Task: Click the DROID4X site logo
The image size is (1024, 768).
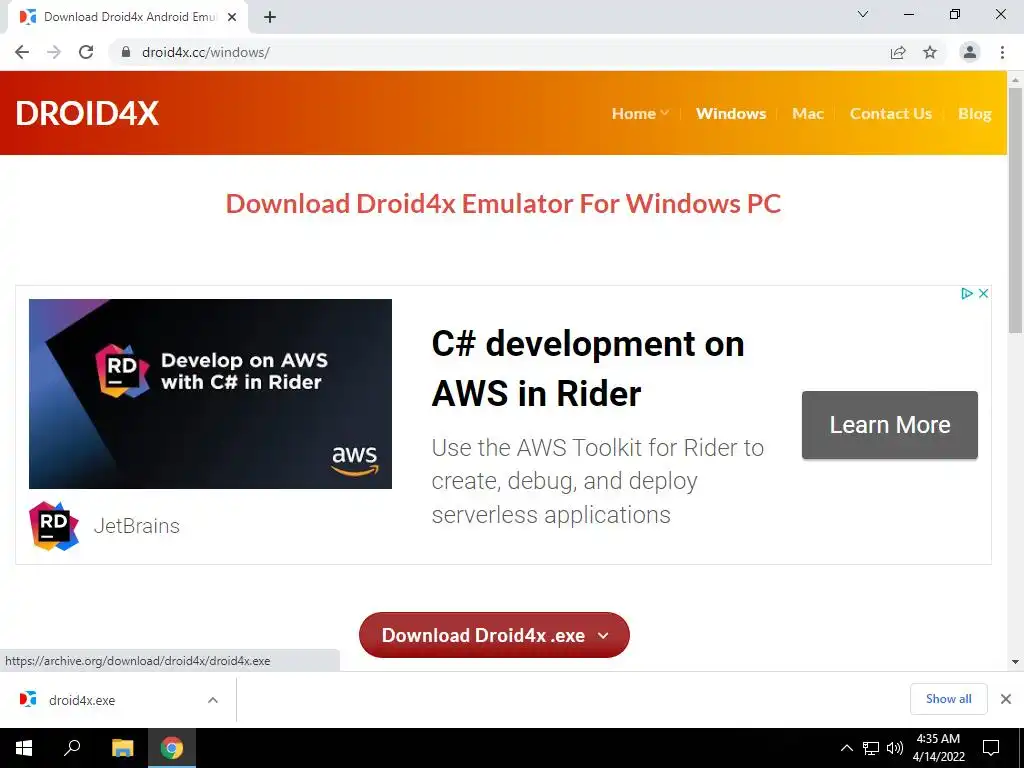Action: [x=87, y=113]
